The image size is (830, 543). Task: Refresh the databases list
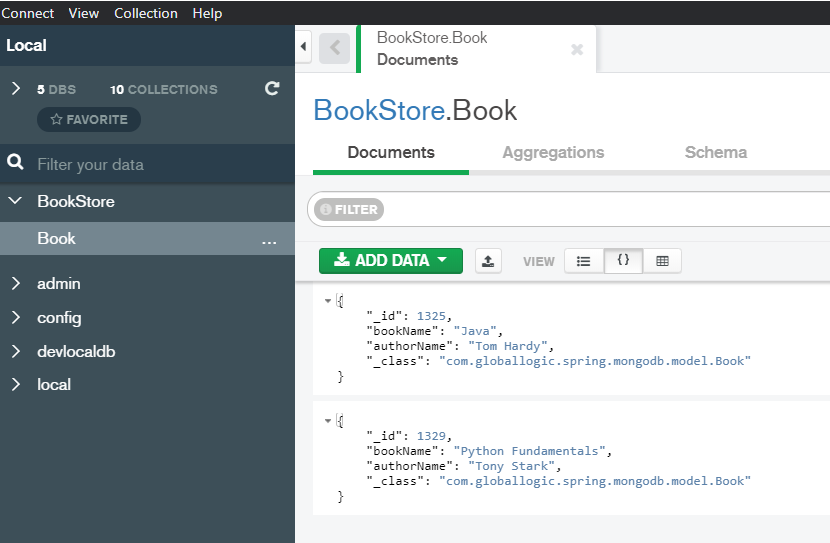272,88
